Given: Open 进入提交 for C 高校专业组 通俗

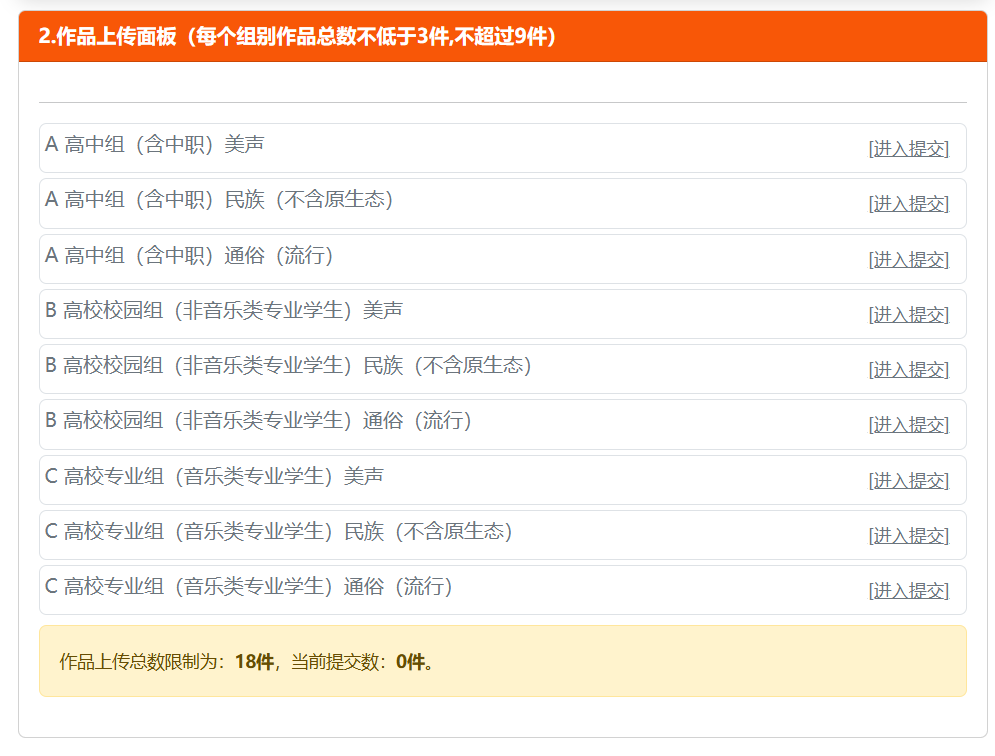Looking at the screenshot, I should tap(909, 592).
